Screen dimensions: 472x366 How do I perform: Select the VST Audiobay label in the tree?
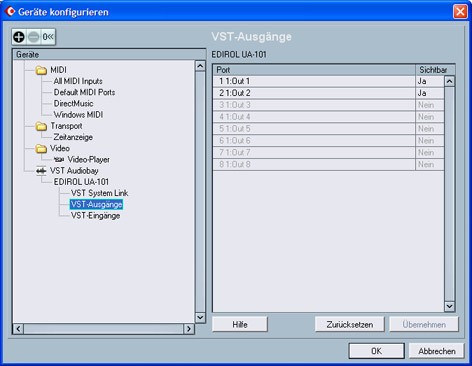(x=74, y=171)
